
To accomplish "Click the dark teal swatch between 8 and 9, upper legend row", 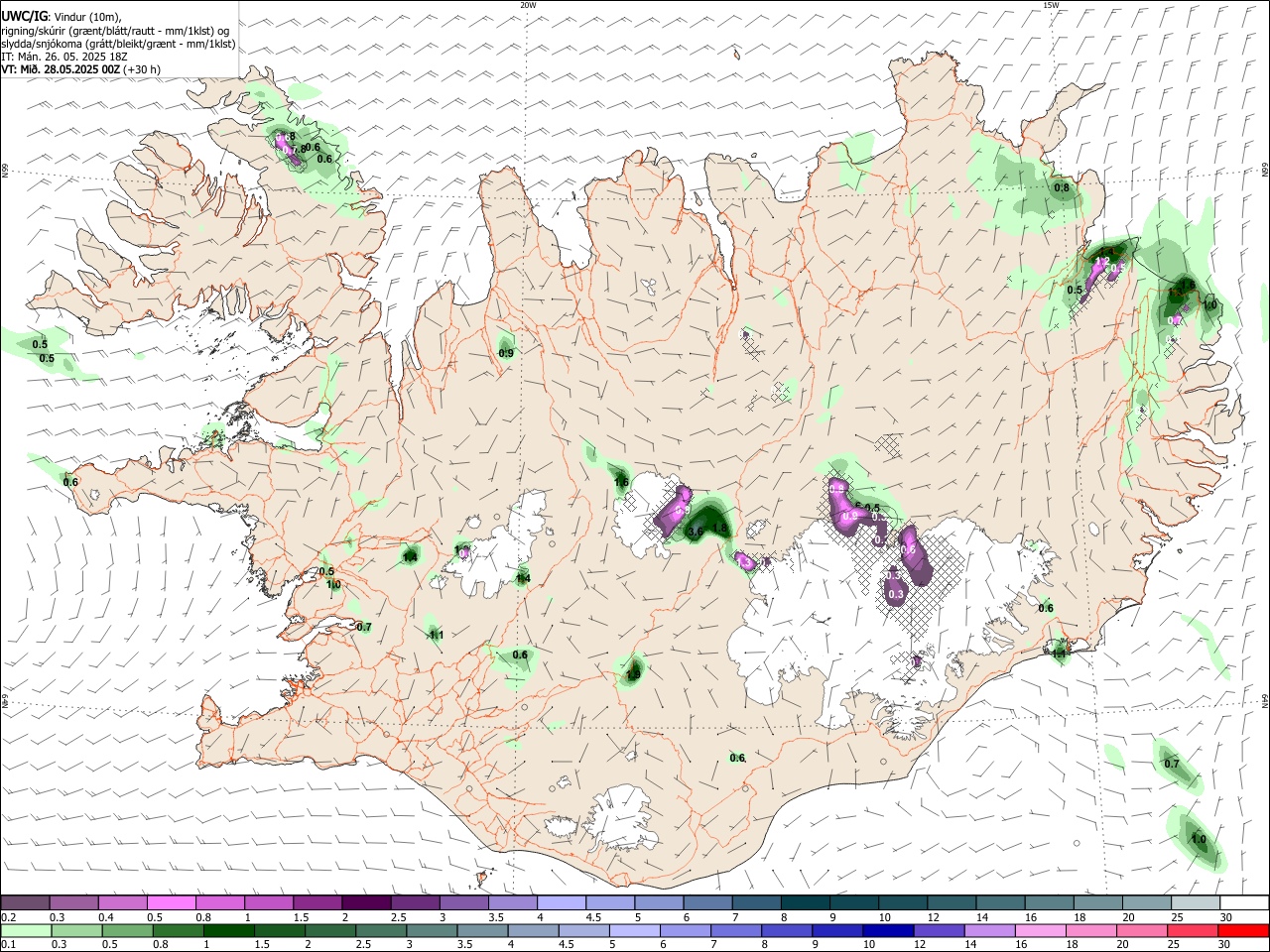I will [x=804, y=902].
